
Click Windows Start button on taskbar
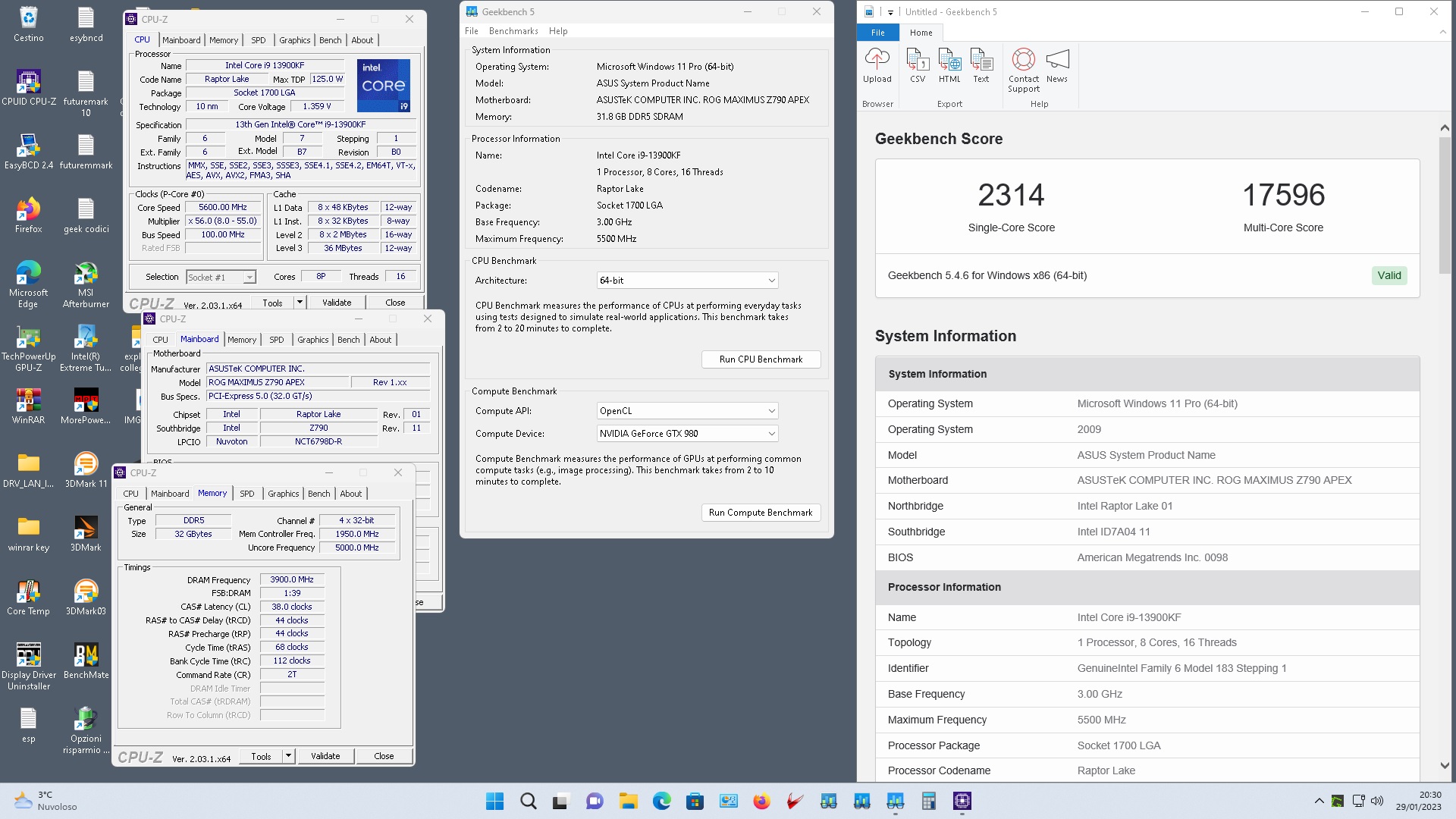494,801
